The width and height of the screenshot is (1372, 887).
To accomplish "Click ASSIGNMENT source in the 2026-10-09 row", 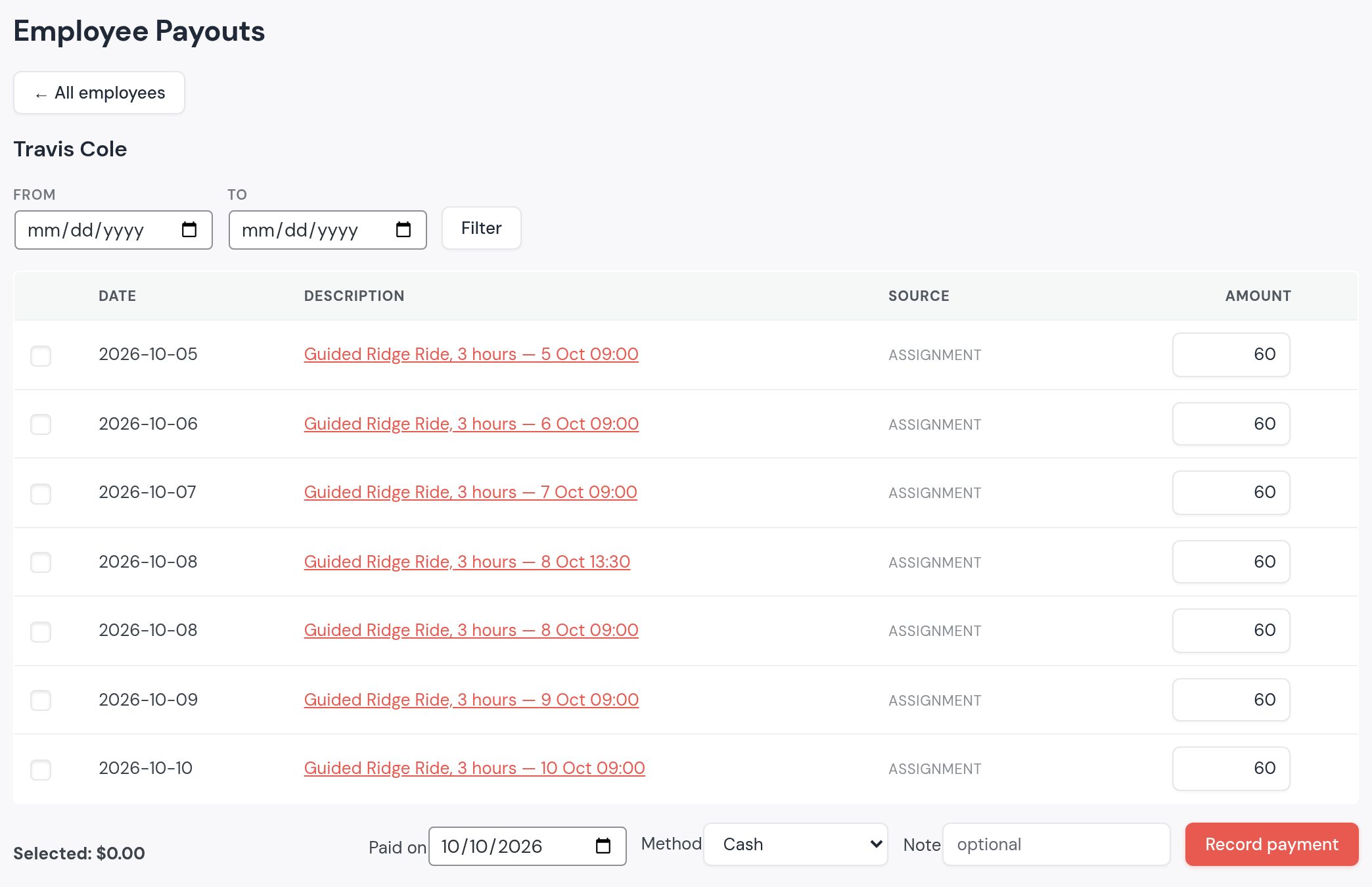I will coord(935,700).
